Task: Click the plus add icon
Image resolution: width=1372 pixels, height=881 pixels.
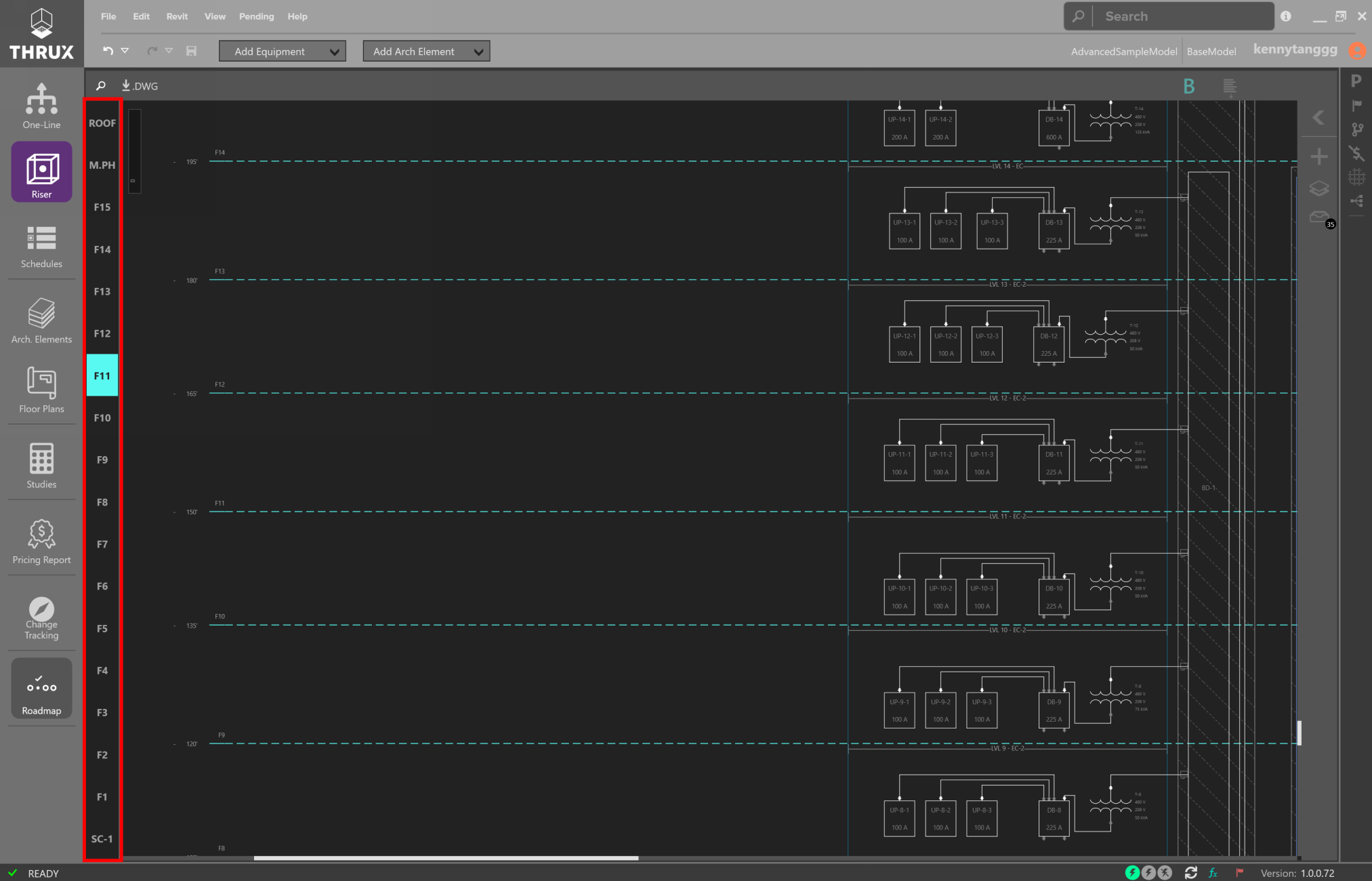Action: [1318, 157]
